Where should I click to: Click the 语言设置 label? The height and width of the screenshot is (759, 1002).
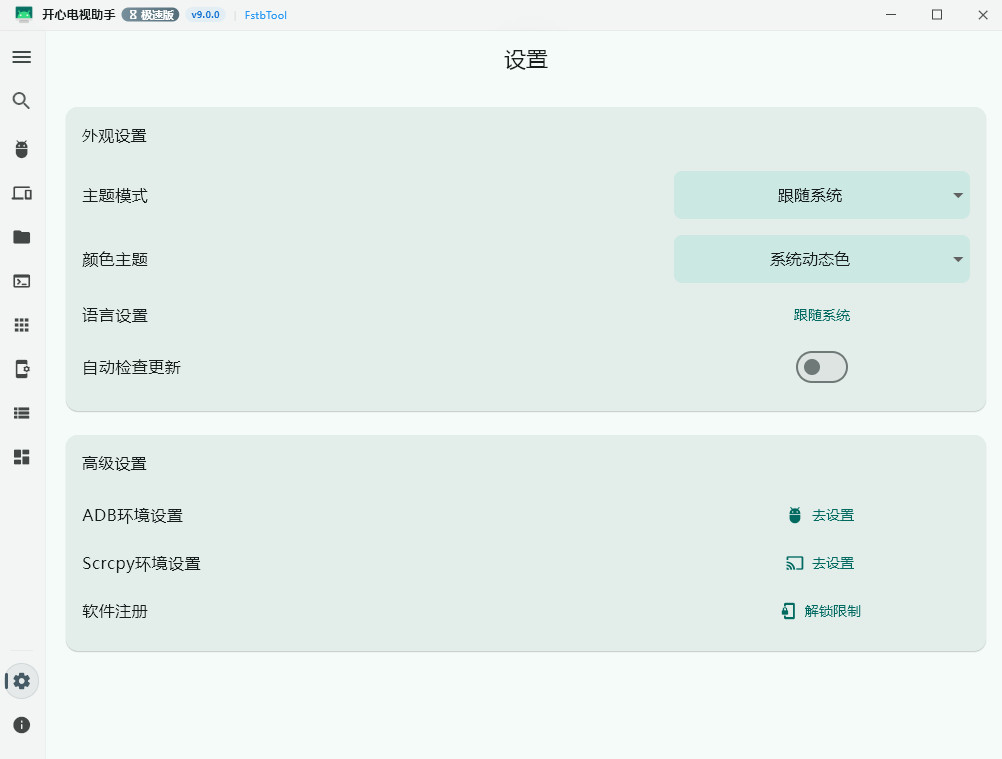pyautogui.click(x=115, y=316)
